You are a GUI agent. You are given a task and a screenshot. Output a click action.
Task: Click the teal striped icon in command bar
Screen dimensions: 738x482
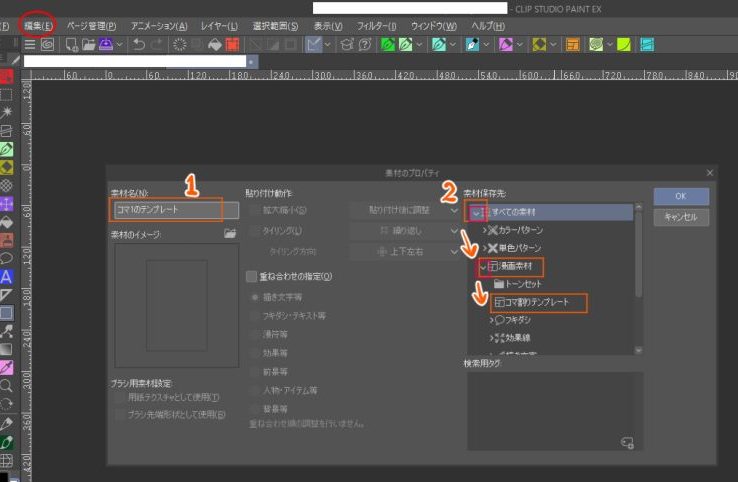[647, 45]
